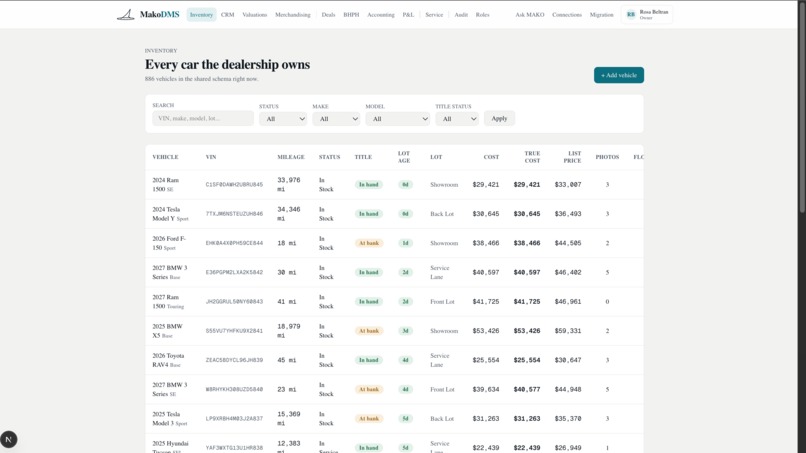Open the Valuations tab

(x=255, y=15)
